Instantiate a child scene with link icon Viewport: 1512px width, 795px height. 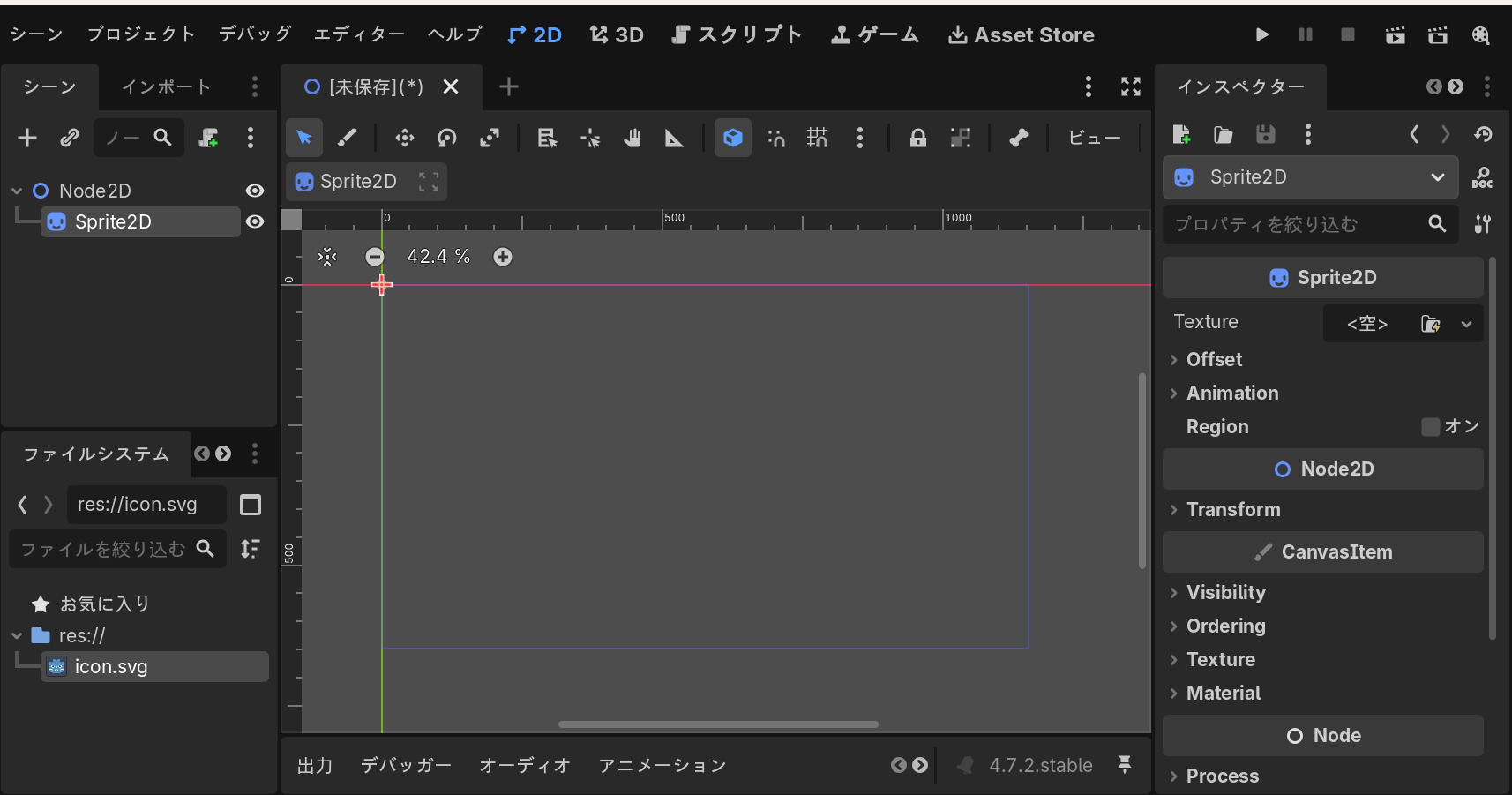(70, 138)
